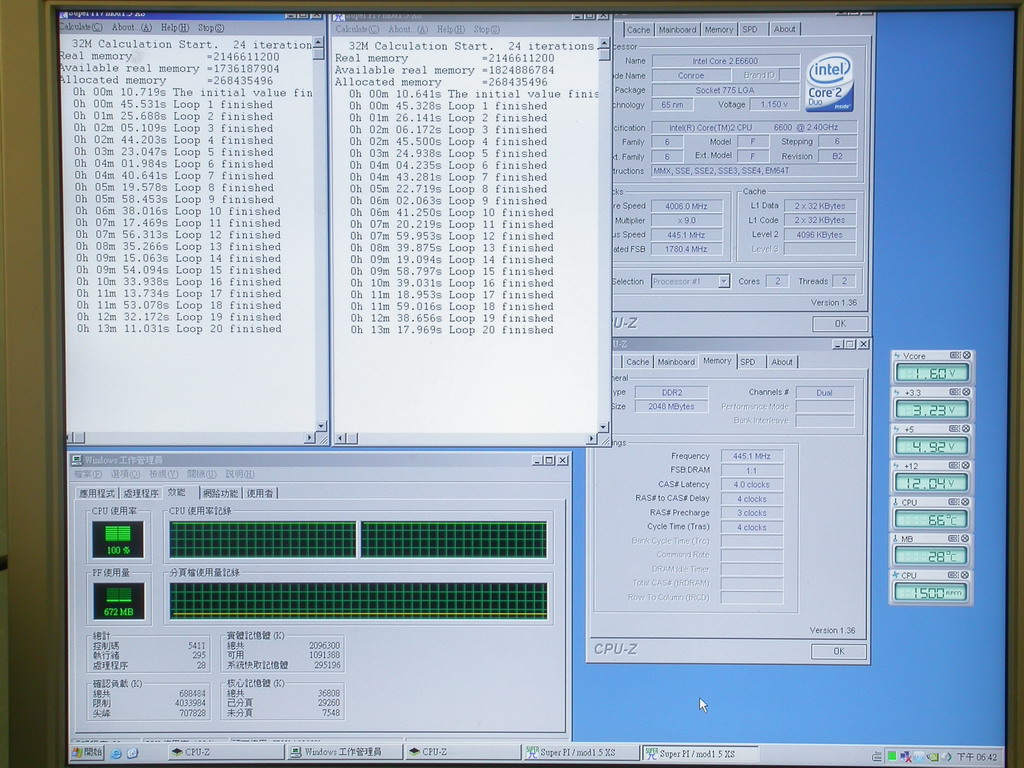1024x768 pixels.
Task: Click the Intel Core 2 Duo logo
Action: [x=829, y=83]
